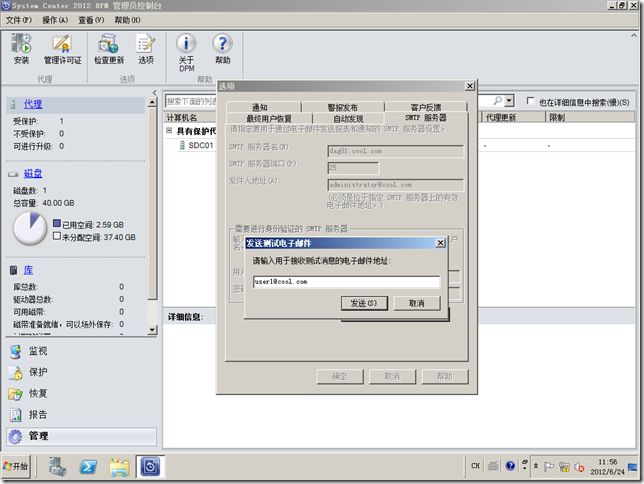Click the About DPM (关于 DPM) icon
Viewport: 644px width, 484px height.
[x=186, y=53]
